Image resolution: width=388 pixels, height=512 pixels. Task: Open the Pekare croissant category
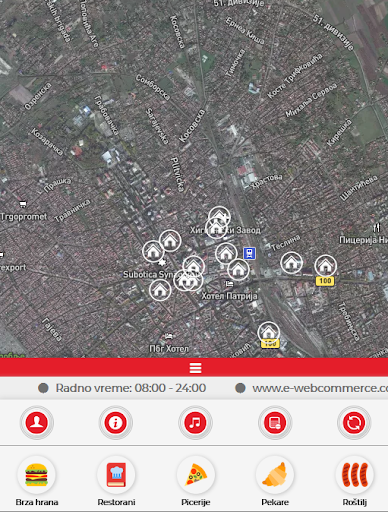pos(275,481)
